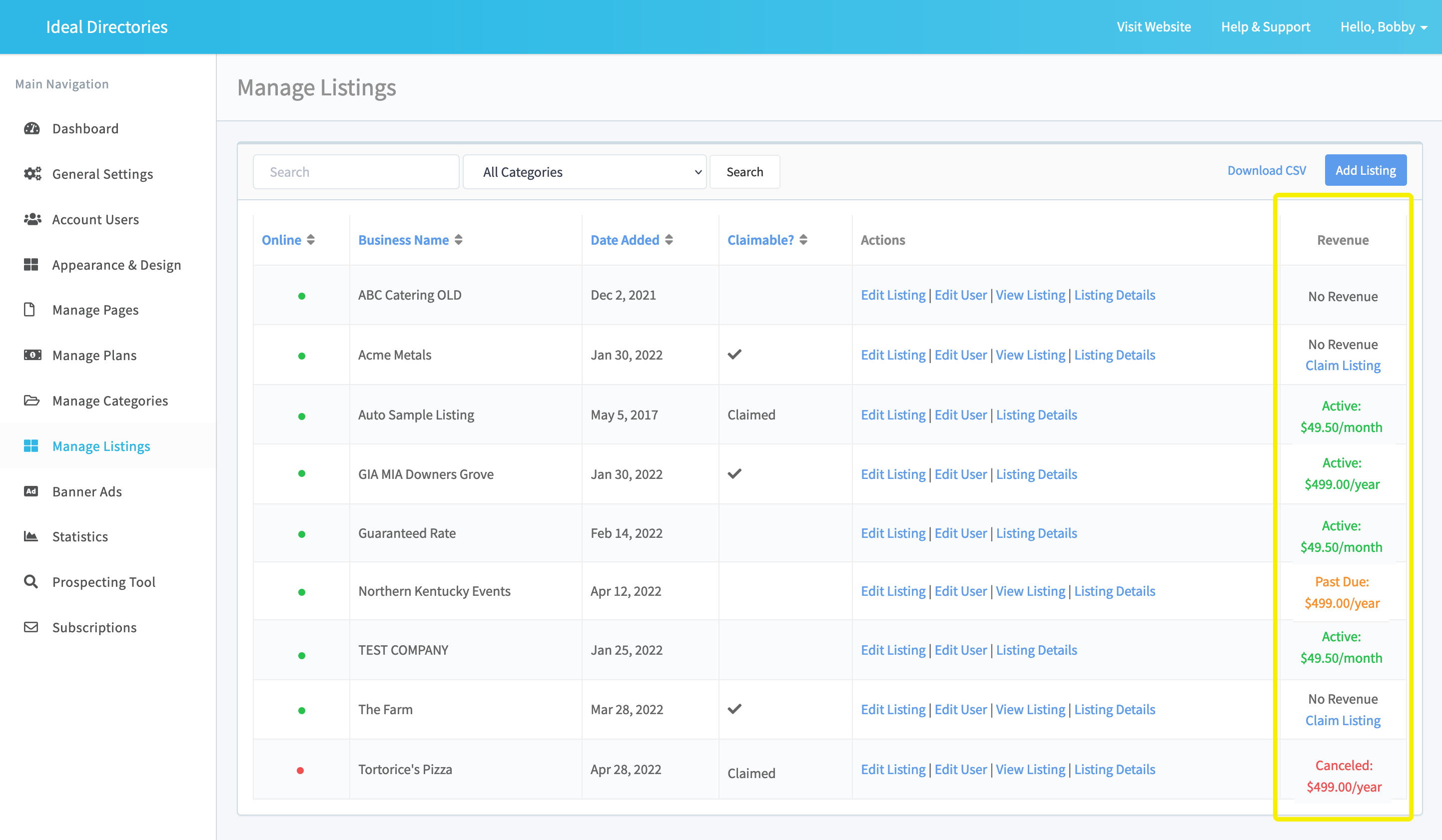
Task: Click Visit Website in the header
Action: point(1154,27)
